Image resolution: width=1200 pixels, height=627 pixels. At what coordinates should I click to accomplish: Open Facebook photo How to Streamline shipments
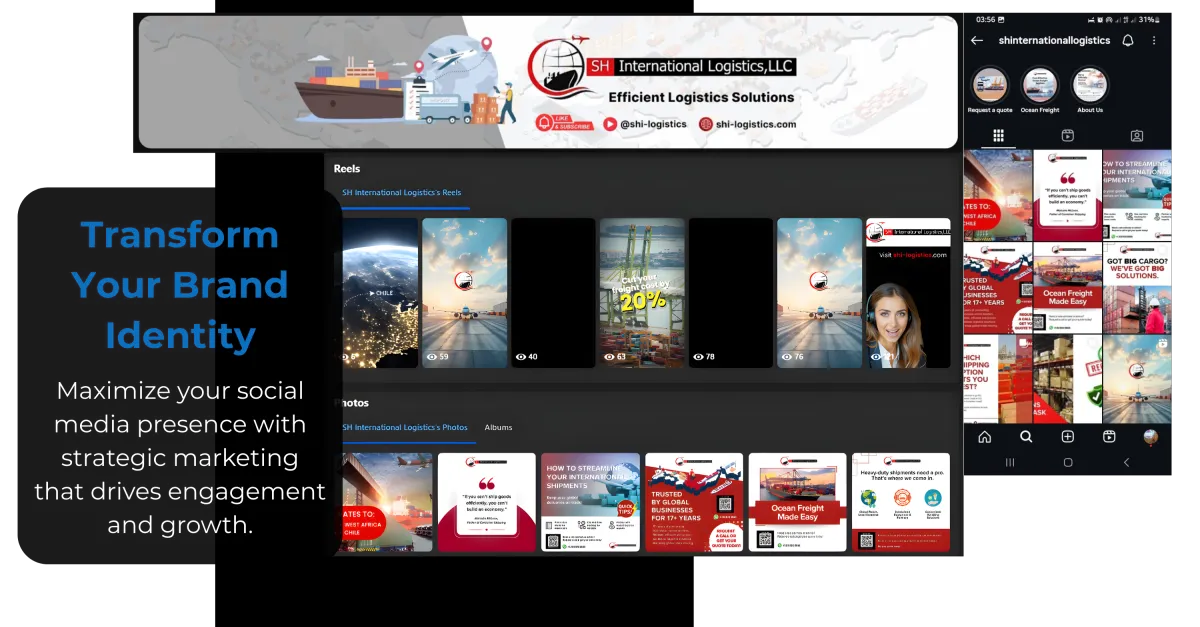(590, 502)
